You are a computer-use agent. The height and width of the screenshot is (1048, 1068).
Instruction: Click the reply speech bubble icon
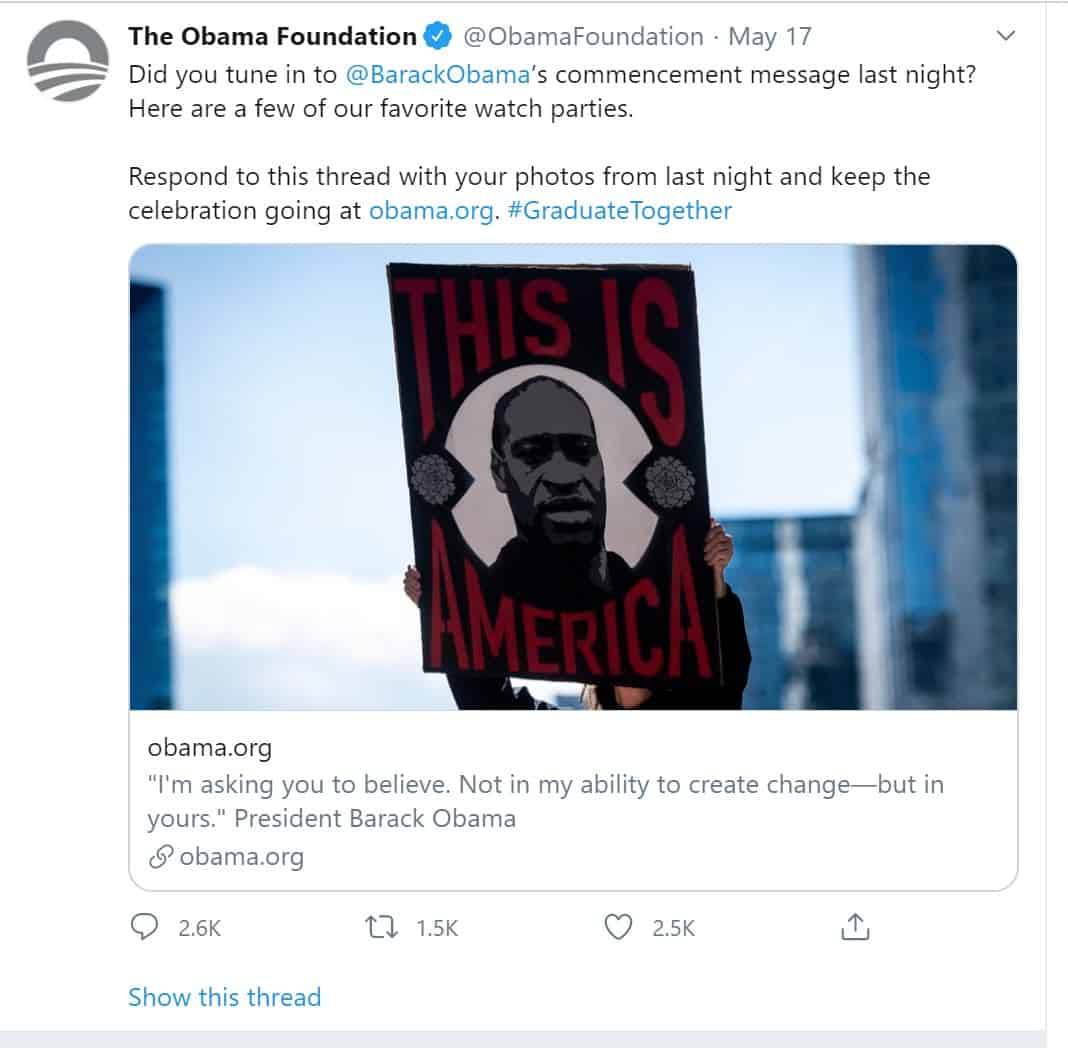tap(144, 927)
